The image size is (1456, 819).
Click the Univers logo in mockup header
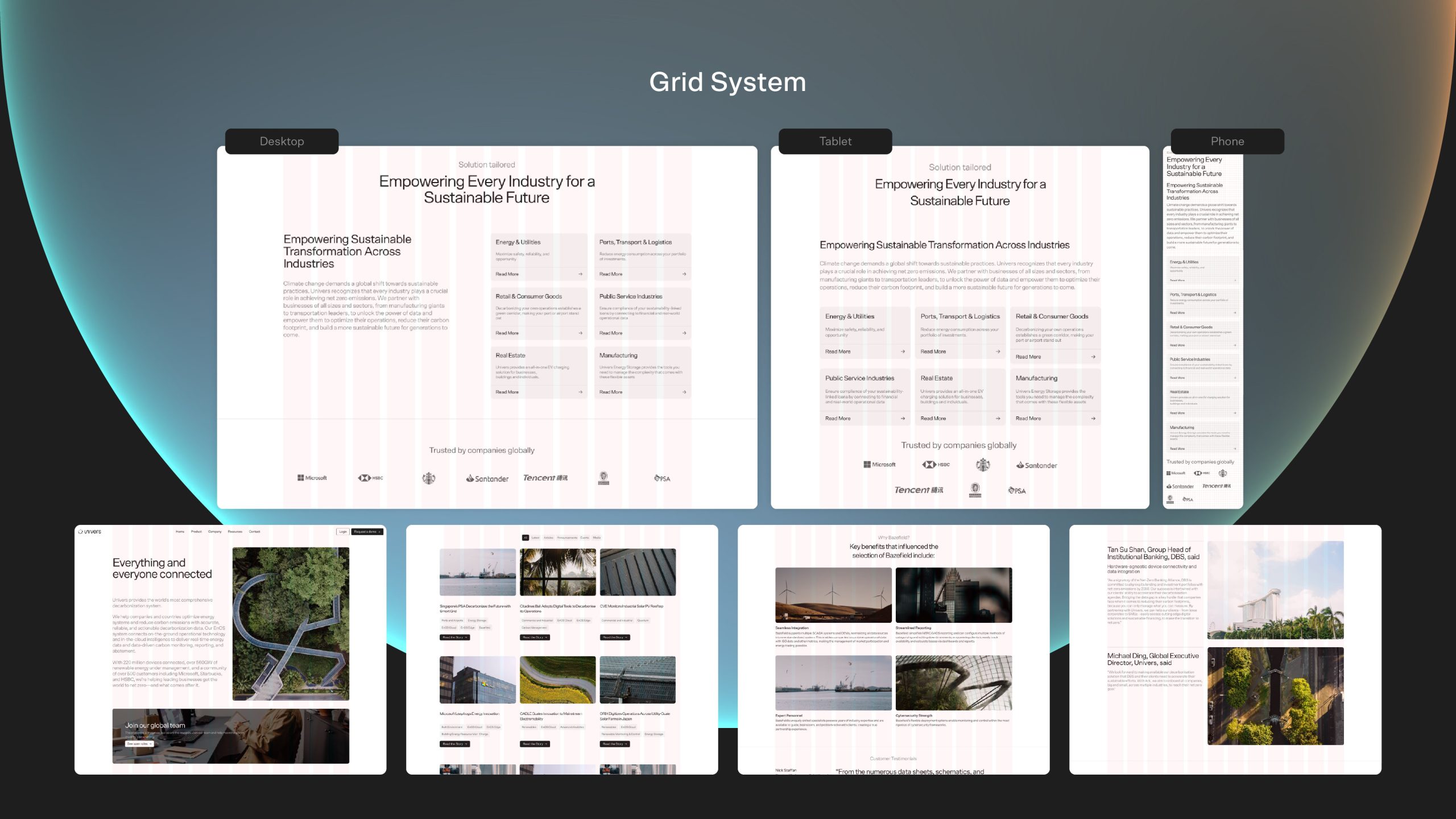[x=90, y=532]
